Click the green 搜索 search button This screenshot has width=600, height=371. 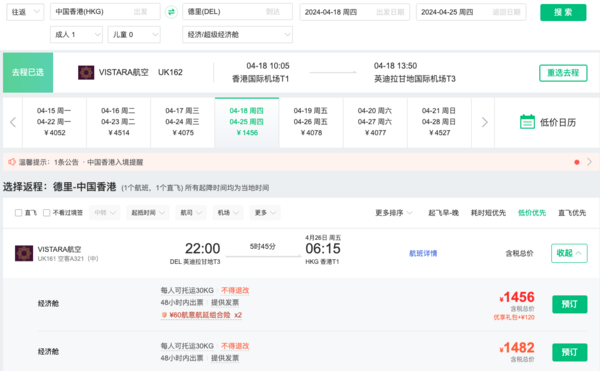pyautogui.click(x=563, y=12)
